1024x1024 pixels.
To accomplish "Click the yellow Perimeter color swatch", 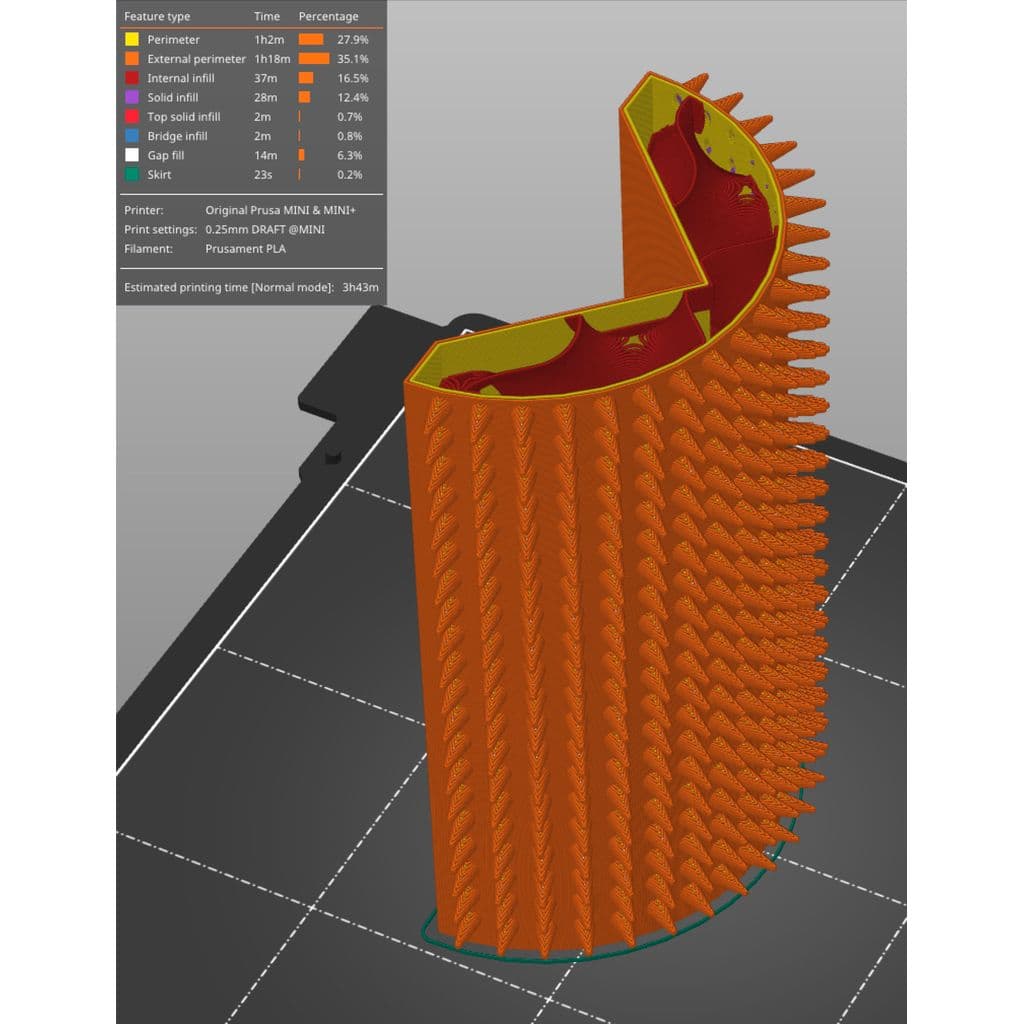I will pos(132,39).
